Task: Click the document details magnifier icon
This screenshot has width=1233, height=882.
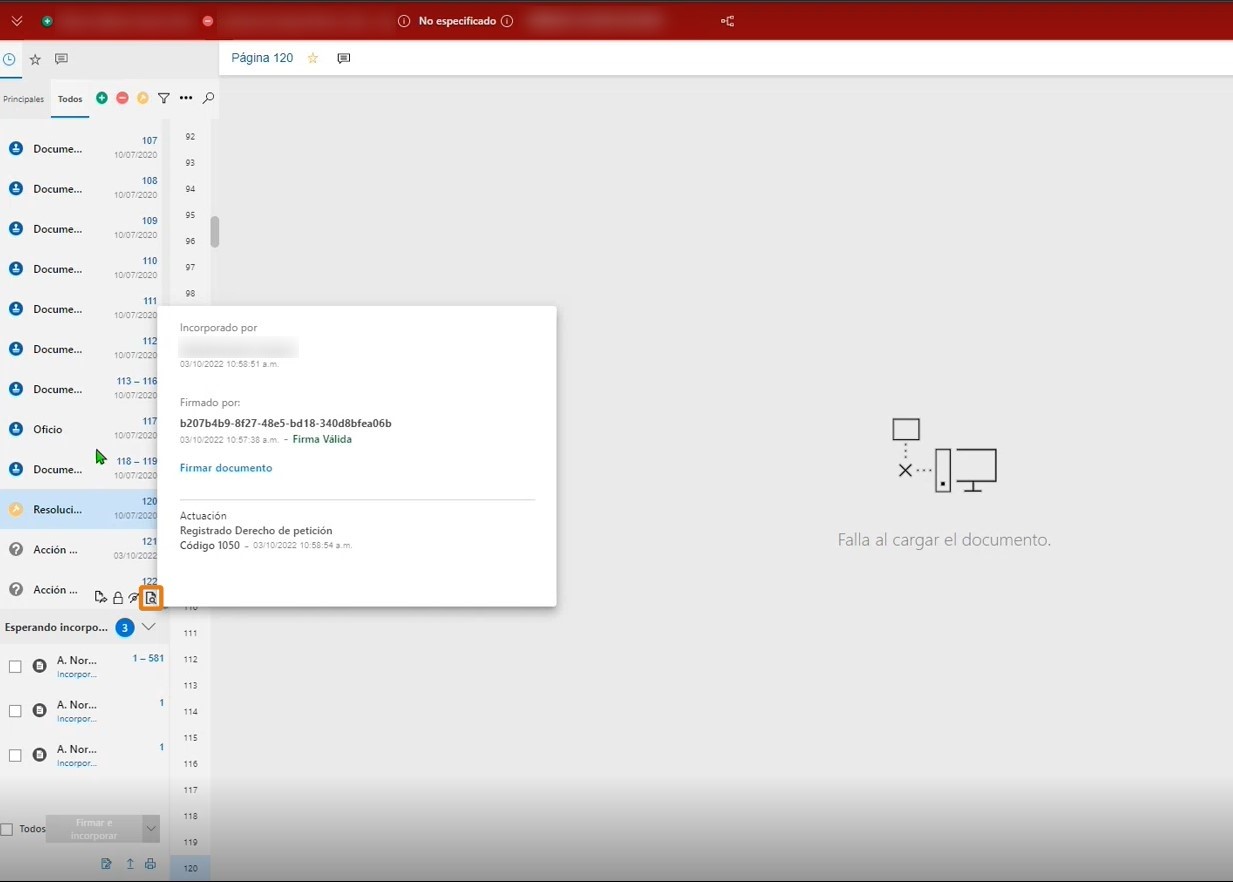Action: point(151,598)
